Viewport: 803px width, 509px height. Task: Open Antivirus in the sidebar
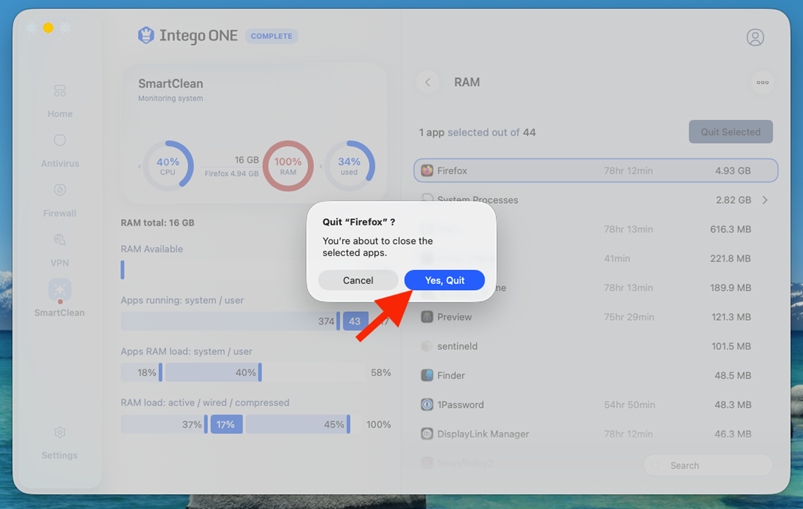pyautogui.click(x=60, y=151)
